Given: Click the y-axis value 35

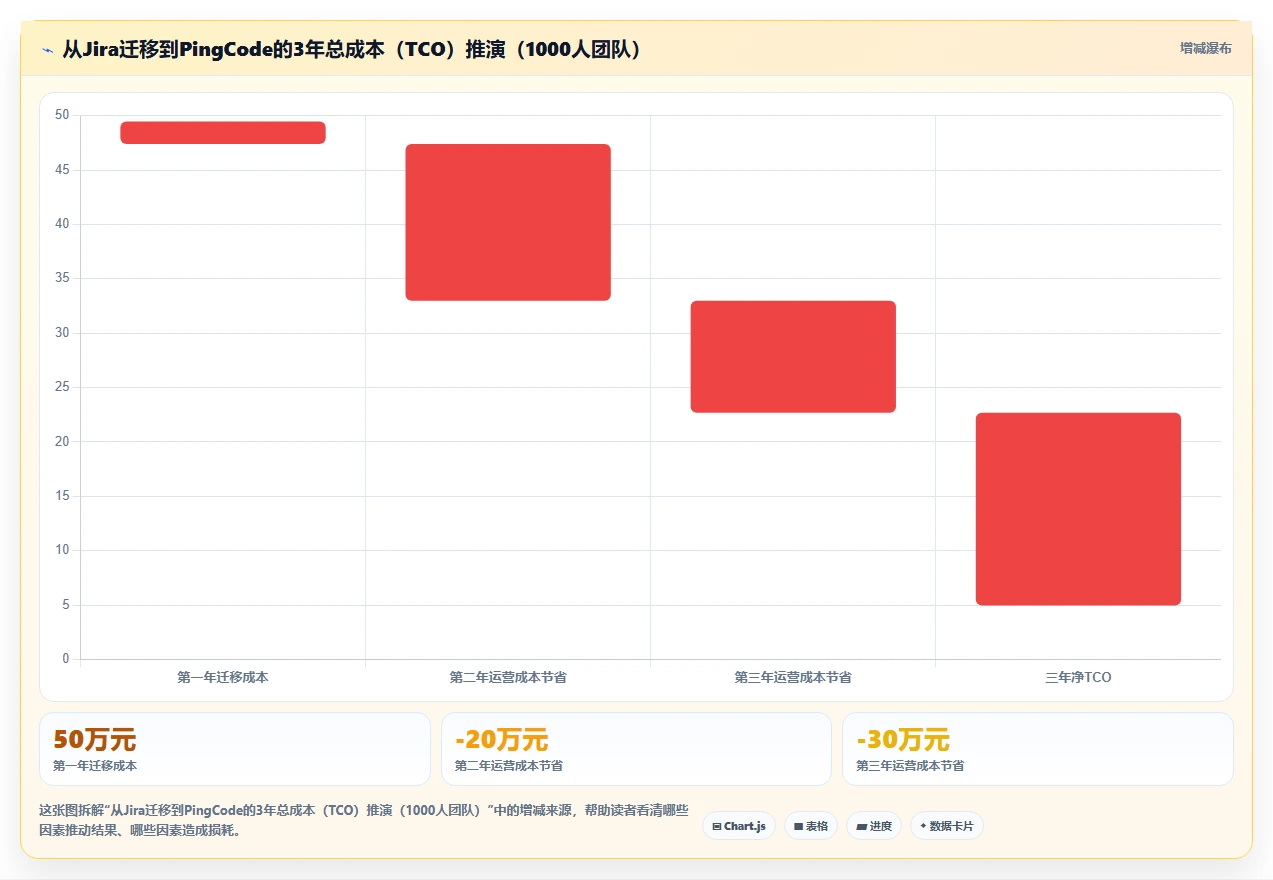Looking at the screenshot, I should point(62,278).
